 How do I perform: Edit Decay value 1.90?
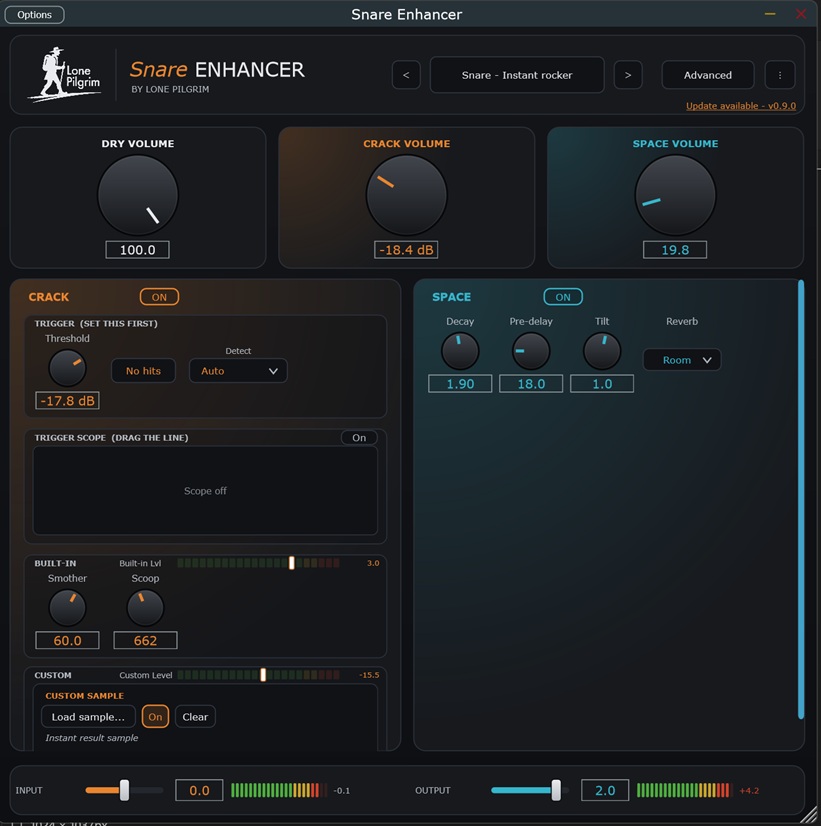[460, 384]
